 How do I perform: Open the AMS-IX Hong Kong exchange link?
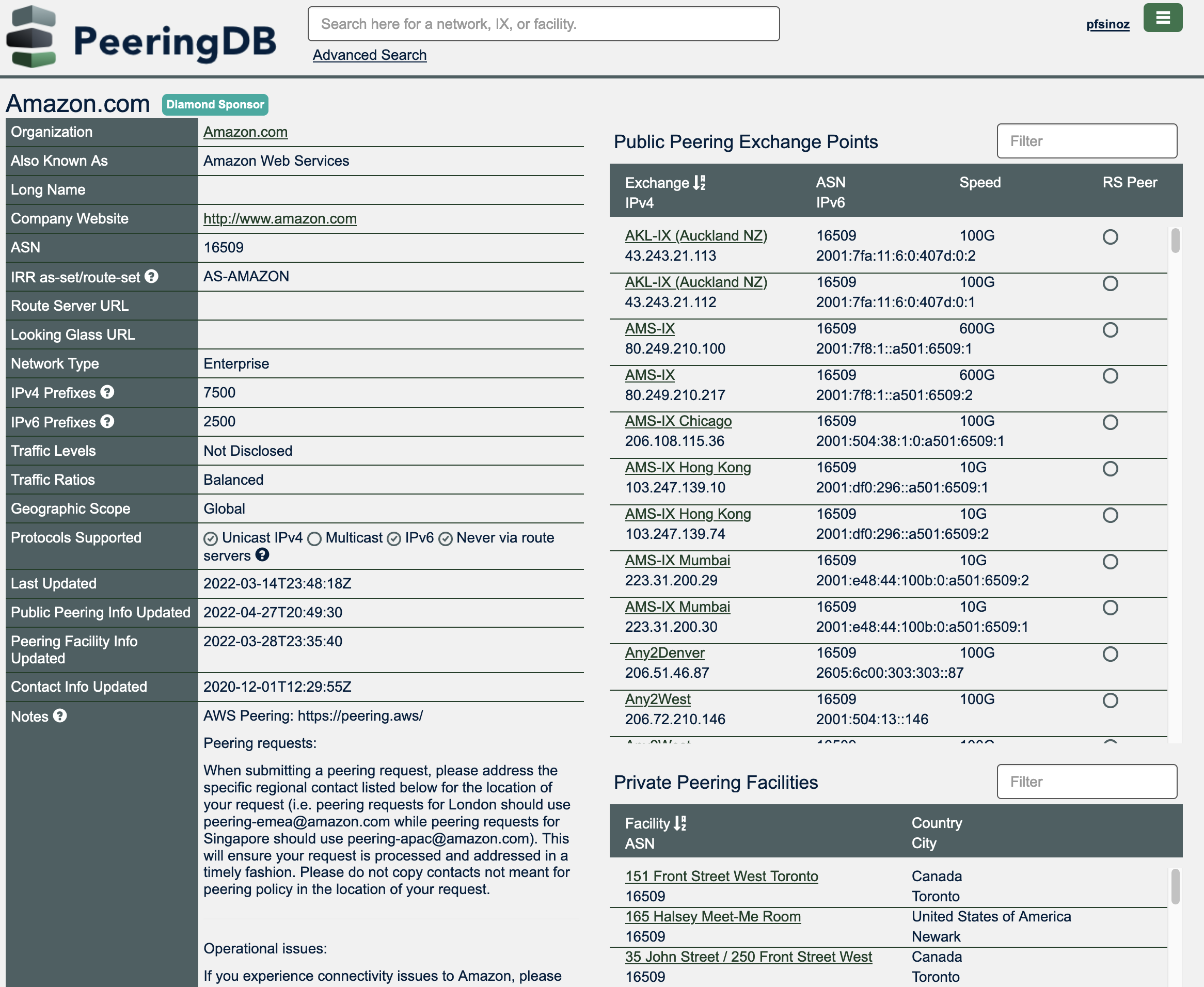[x=687, y=467]
